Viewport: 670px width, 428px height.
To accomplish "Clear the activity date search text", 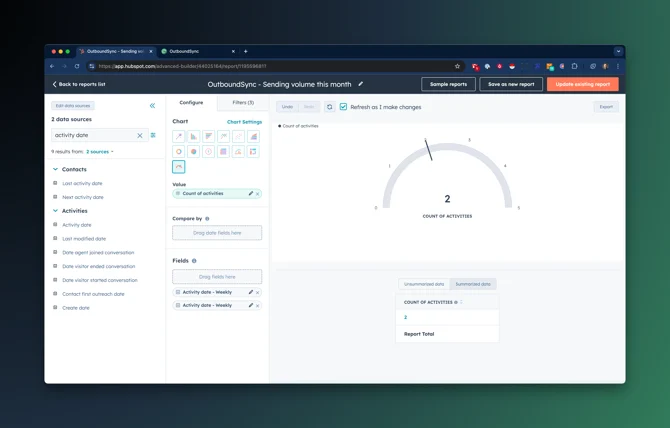I will tap(140, 135).
